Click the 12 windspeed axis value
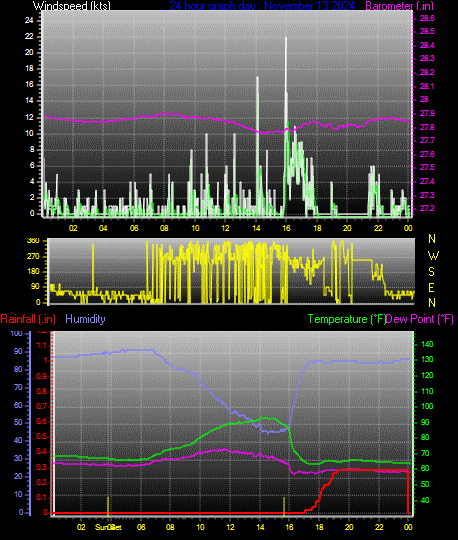 tap(29, 117)
